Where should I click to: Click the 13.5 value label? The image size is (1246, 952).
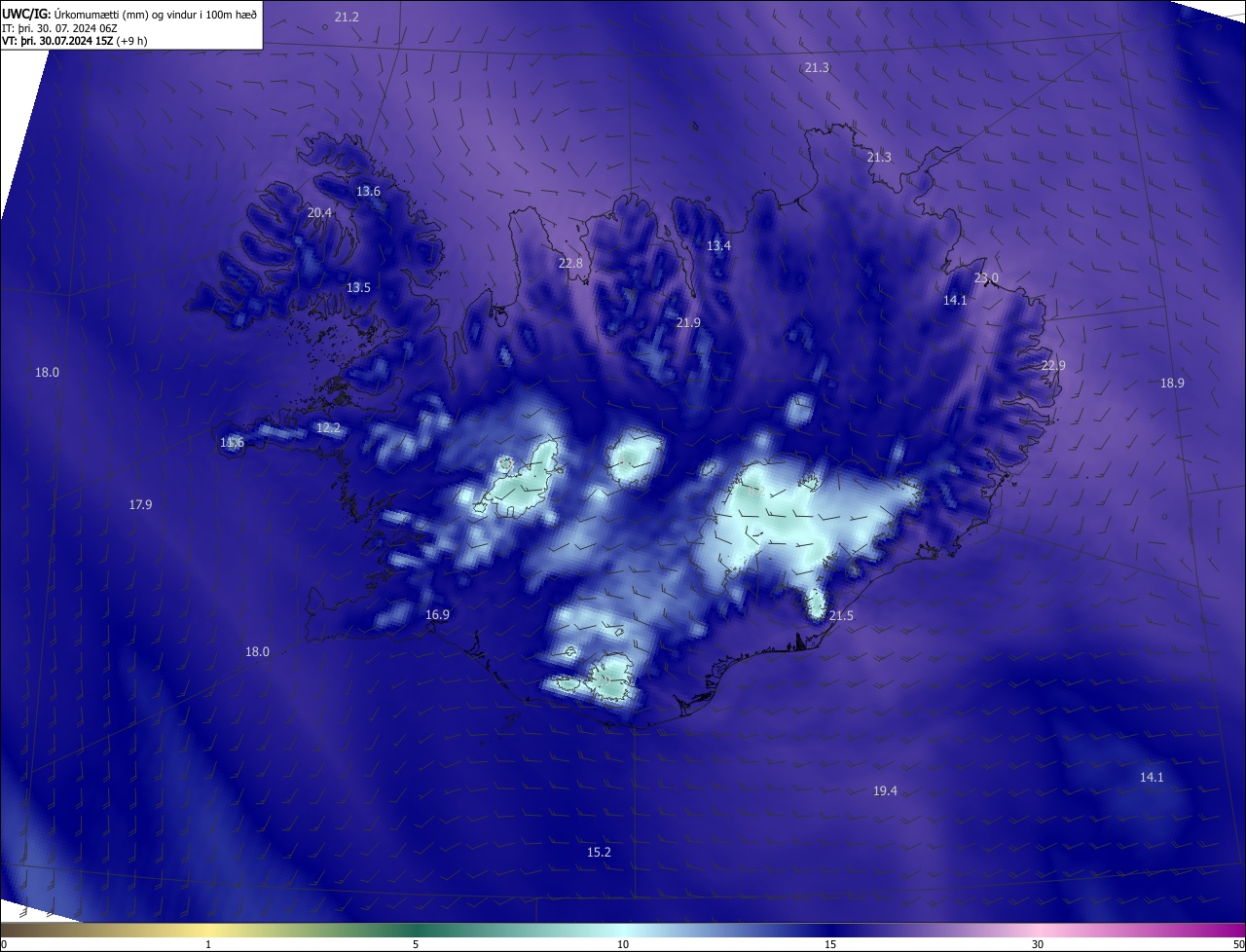tap(358, 288)
